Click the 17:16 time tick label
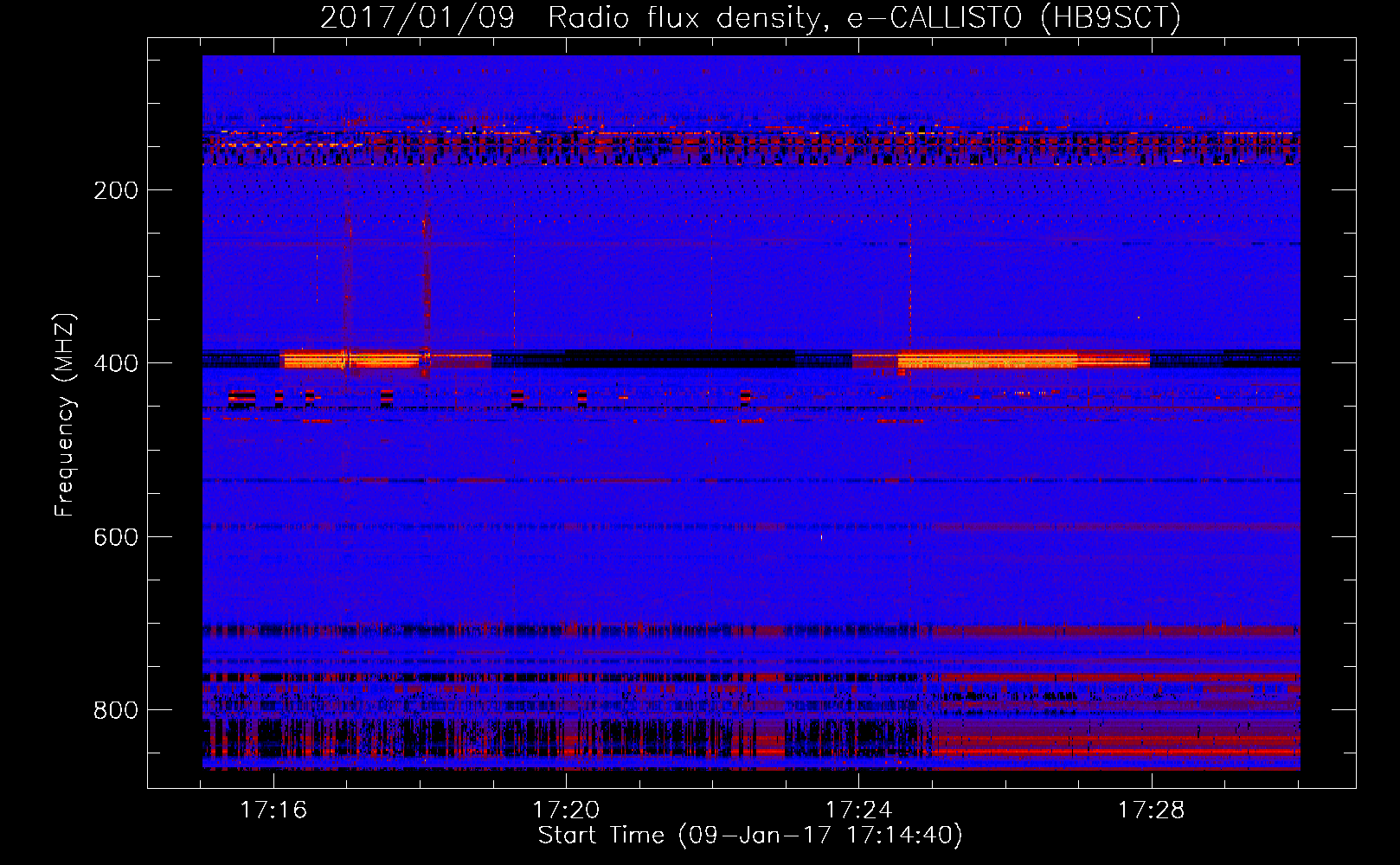The width and height of the screenshot is (1400, 865). [x=273, y=811]
